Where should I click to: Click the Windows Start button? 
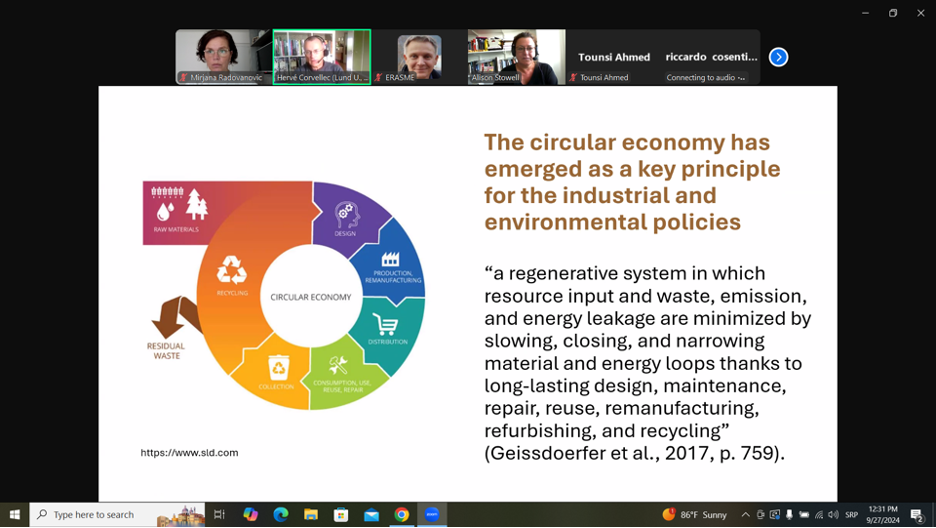(14, 515)
